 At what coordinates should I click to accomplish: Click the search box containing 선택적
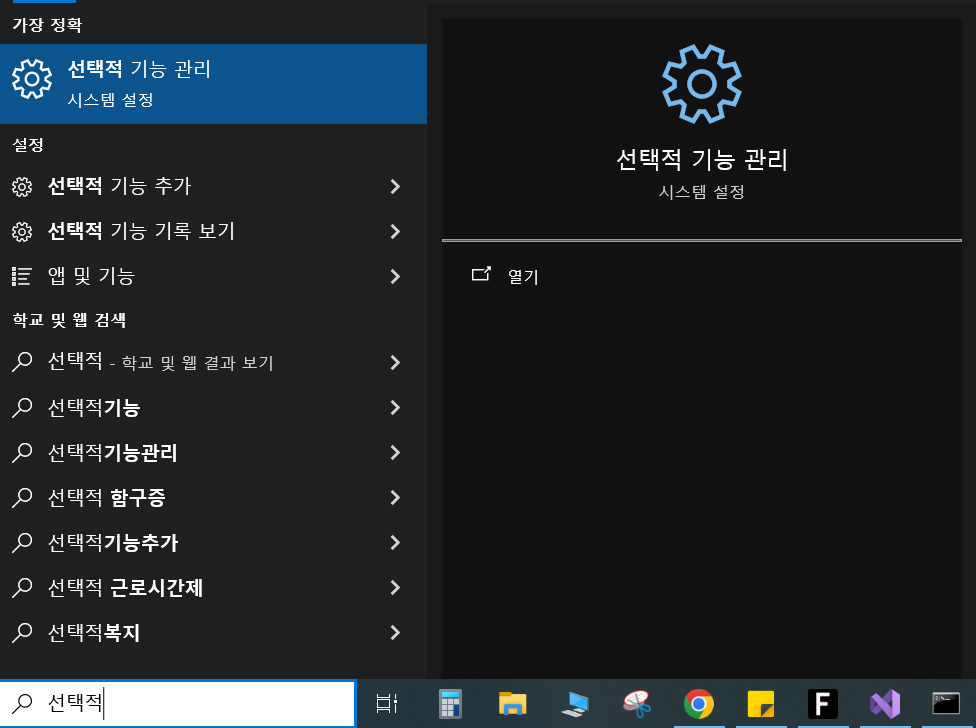click(x=178, y=703)
